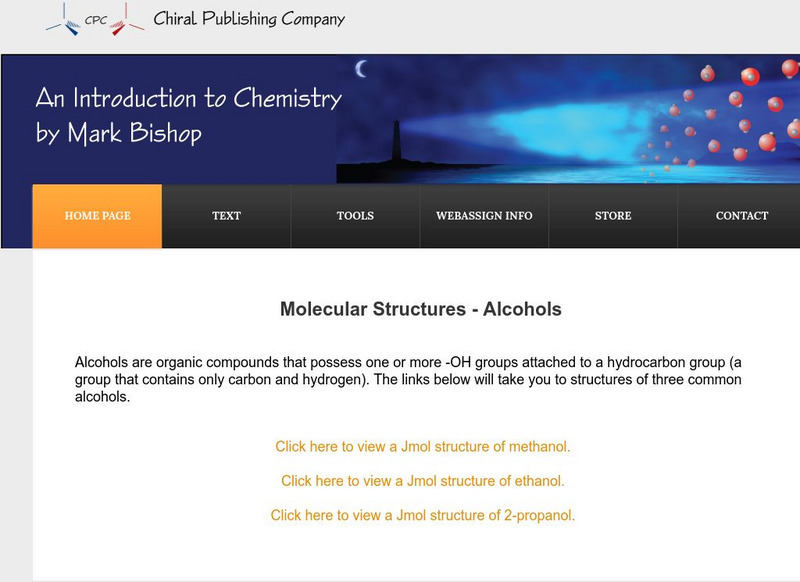800x582 pixels.
Task: Open the Text menu item
Action: coord(226,216)
